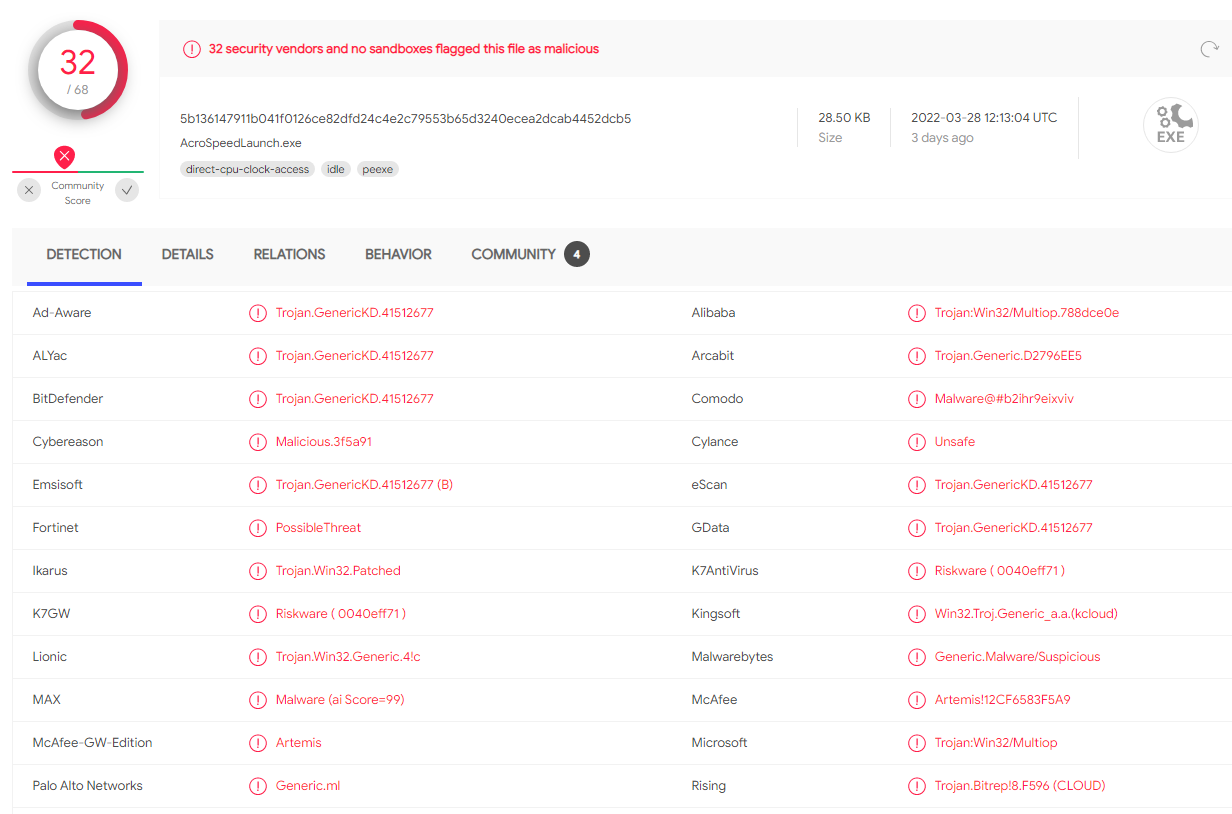Click the warning icon for Emsisoft
Image resolution: width=1232 pixels, height=814 pixels.
(258, 485)
